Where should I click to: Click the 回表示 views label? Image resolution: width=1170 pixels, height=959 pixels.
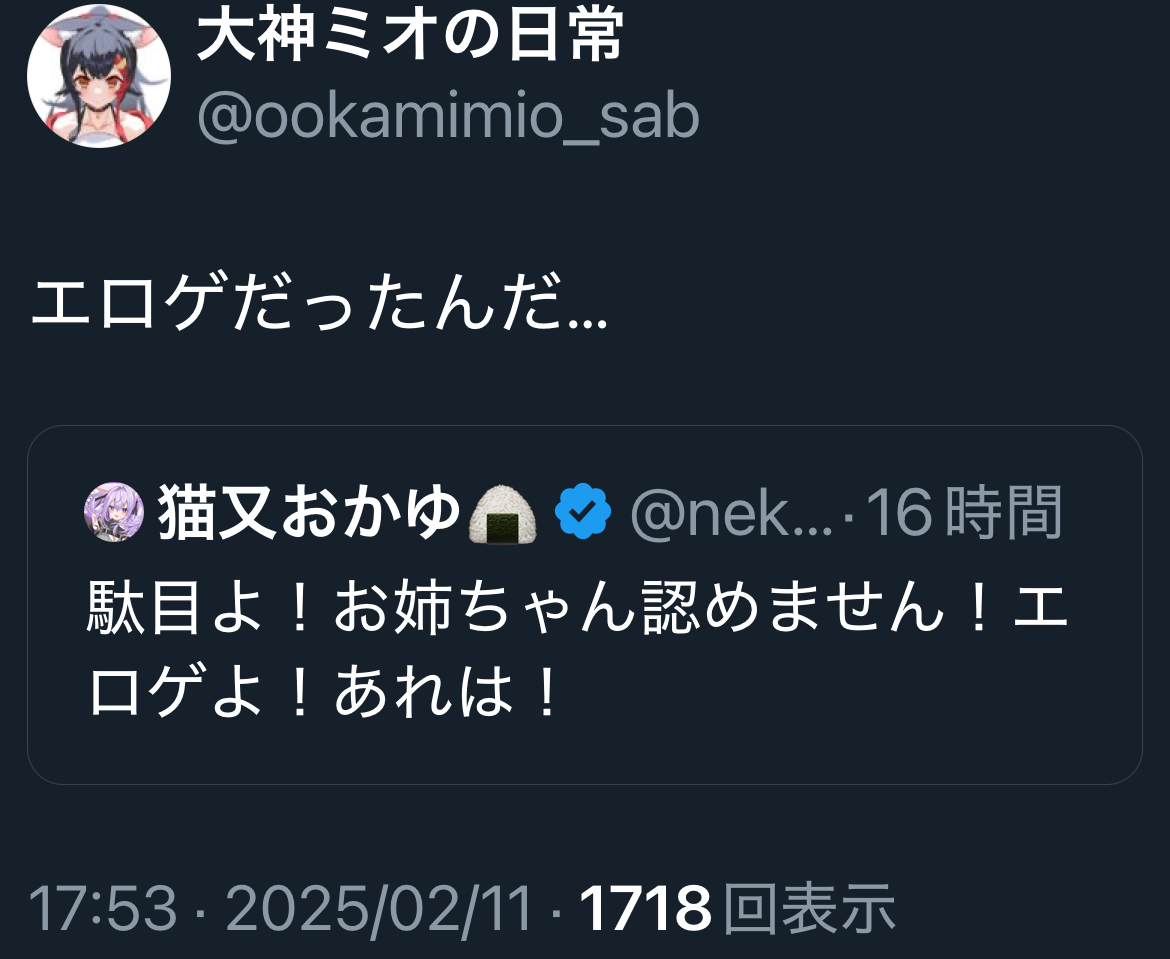(808, 909)
